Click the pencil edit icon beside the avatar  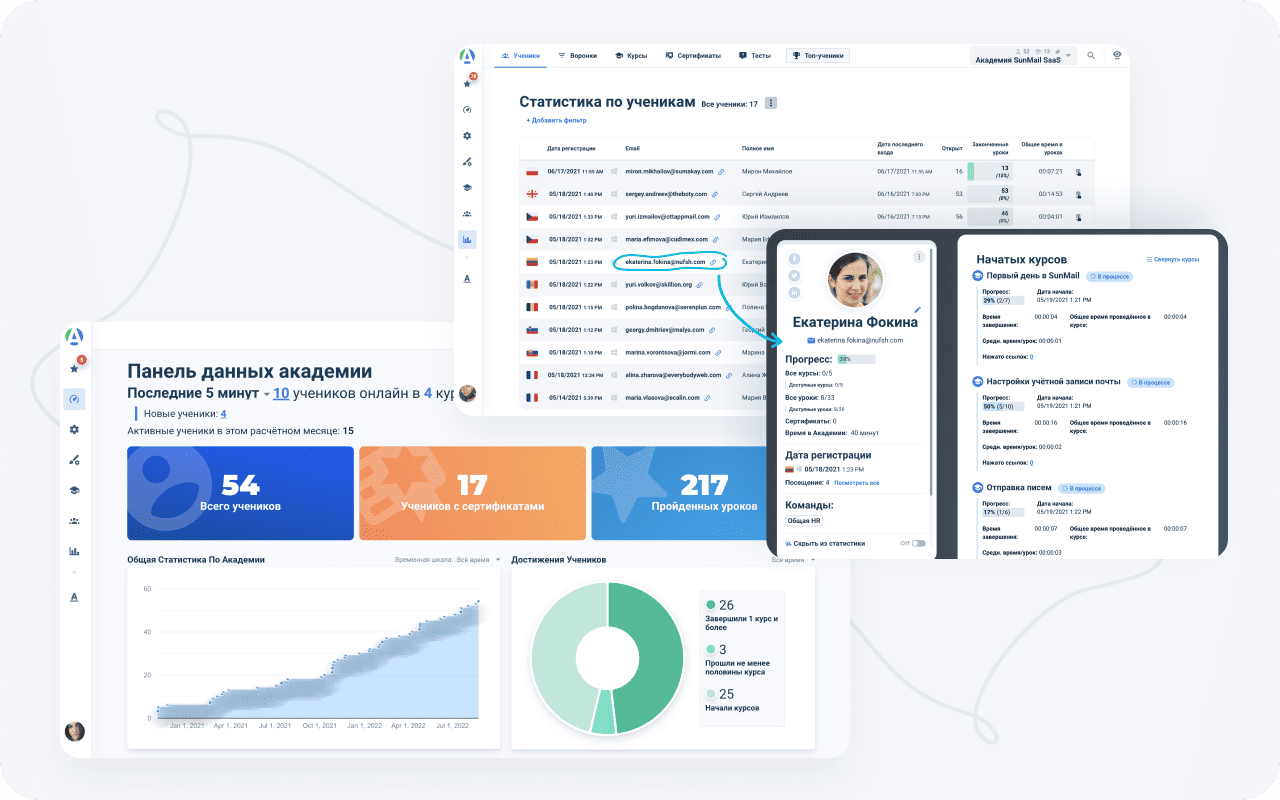[918, 310]
